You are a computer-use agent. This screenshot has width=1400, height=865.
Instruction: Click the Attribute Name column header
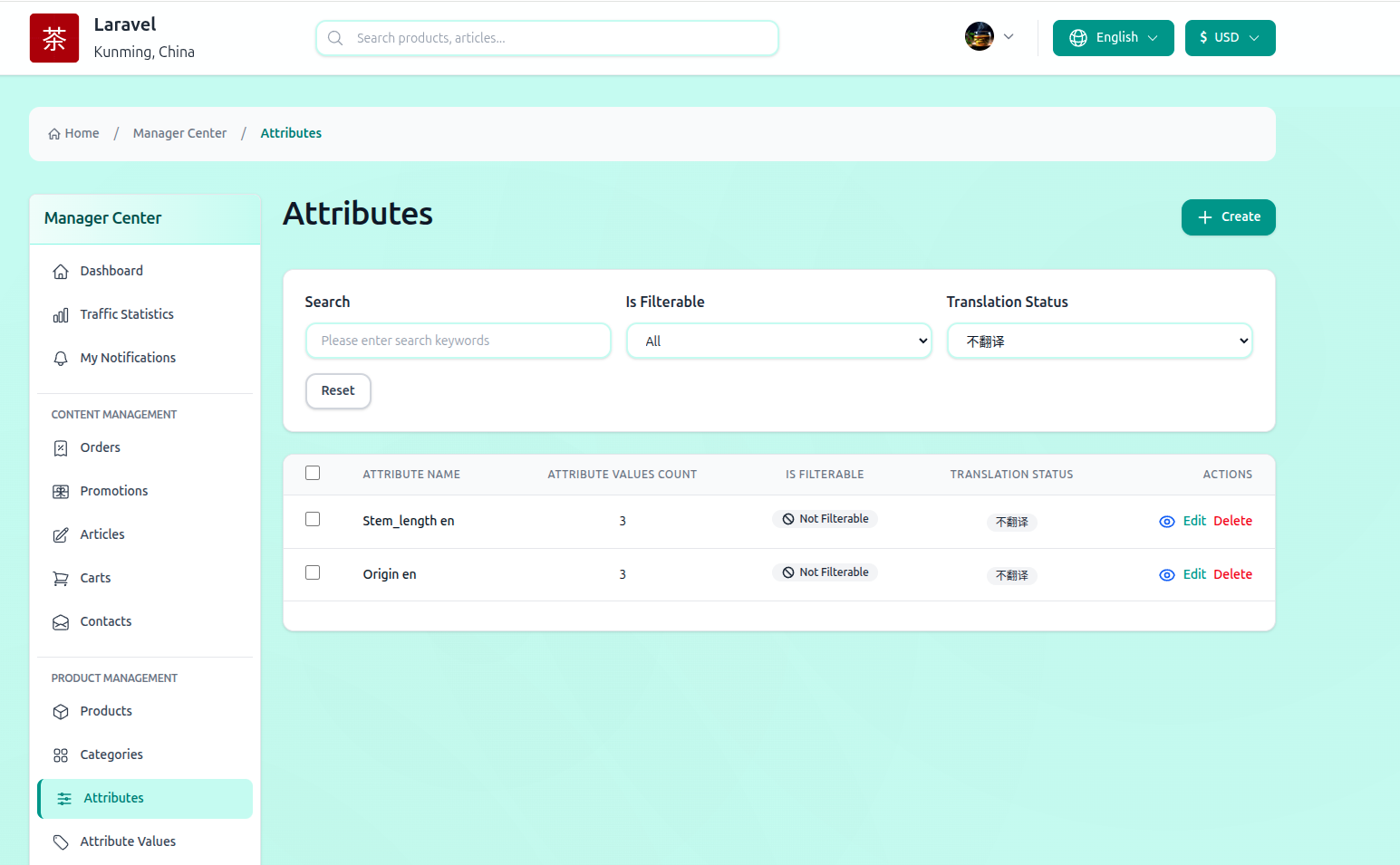click(x=411, y=475)
